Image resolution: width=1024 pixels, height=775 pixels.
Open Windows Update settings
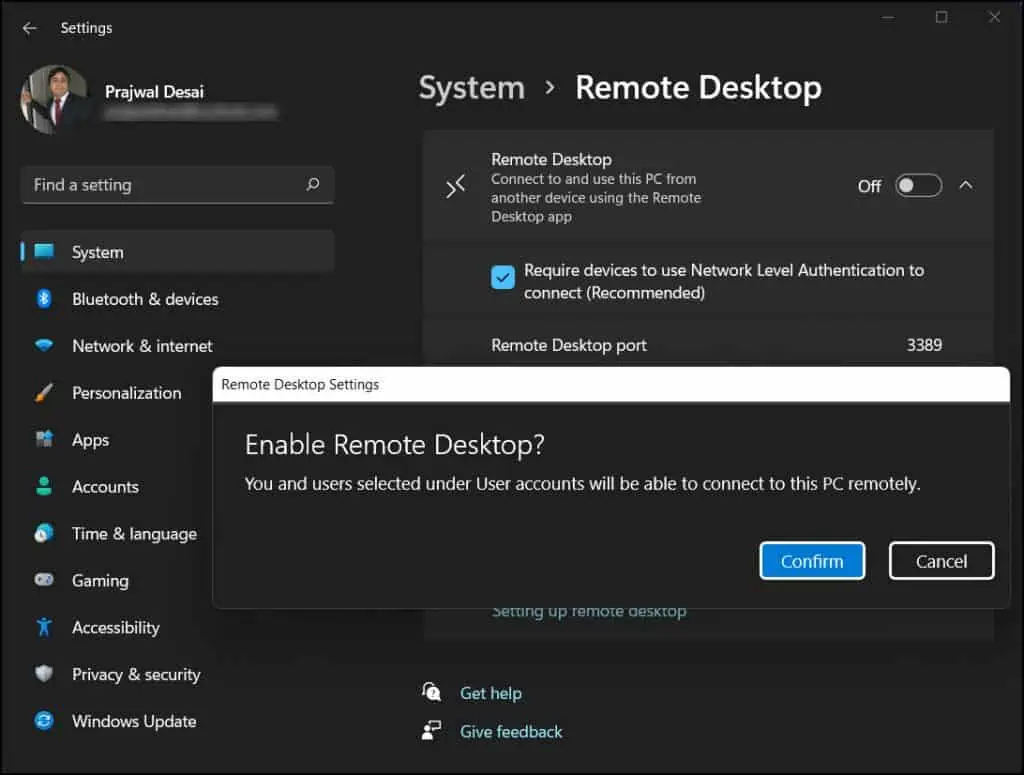point(134,721)
